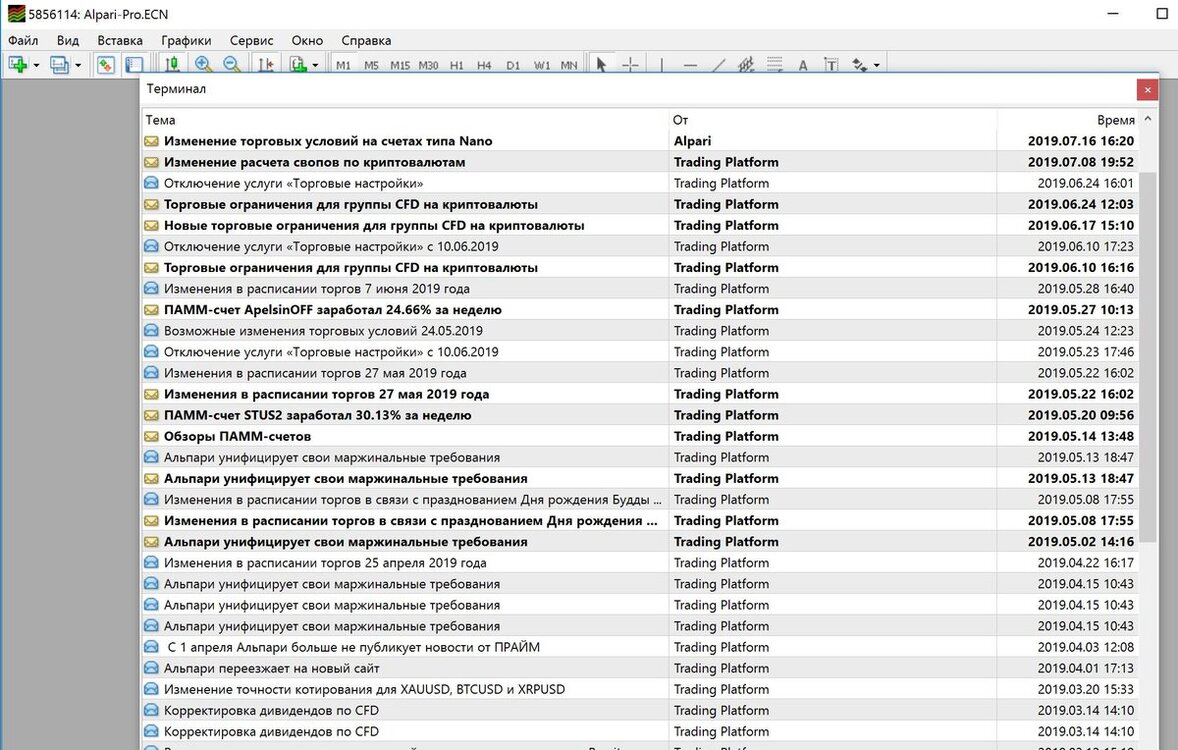The height and width of the screenshot is (750, 1178).
Task: Open the Окно menu
Action: pos(307,41)
